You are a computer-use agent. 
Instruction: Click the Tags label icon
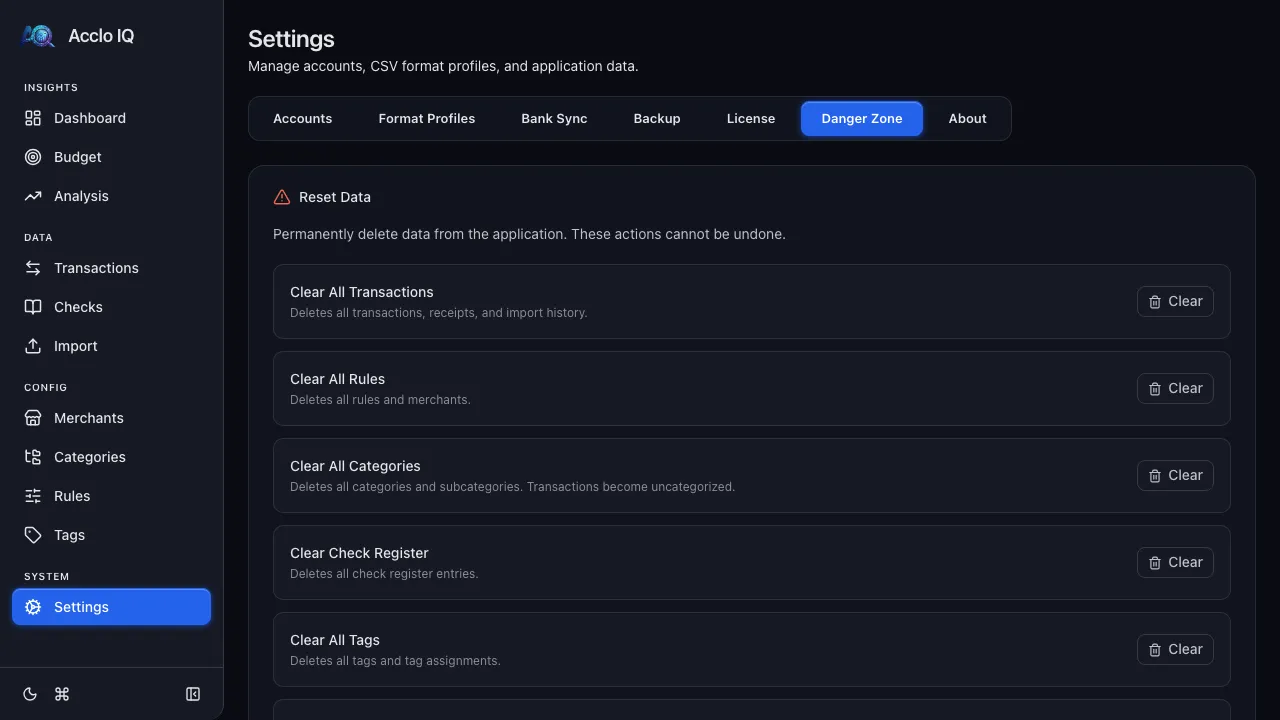tap(33, 535)
